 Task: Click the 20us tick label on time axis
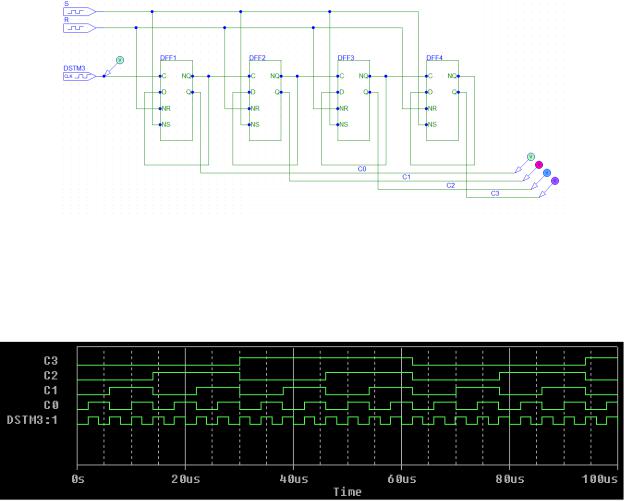[186, 479]
